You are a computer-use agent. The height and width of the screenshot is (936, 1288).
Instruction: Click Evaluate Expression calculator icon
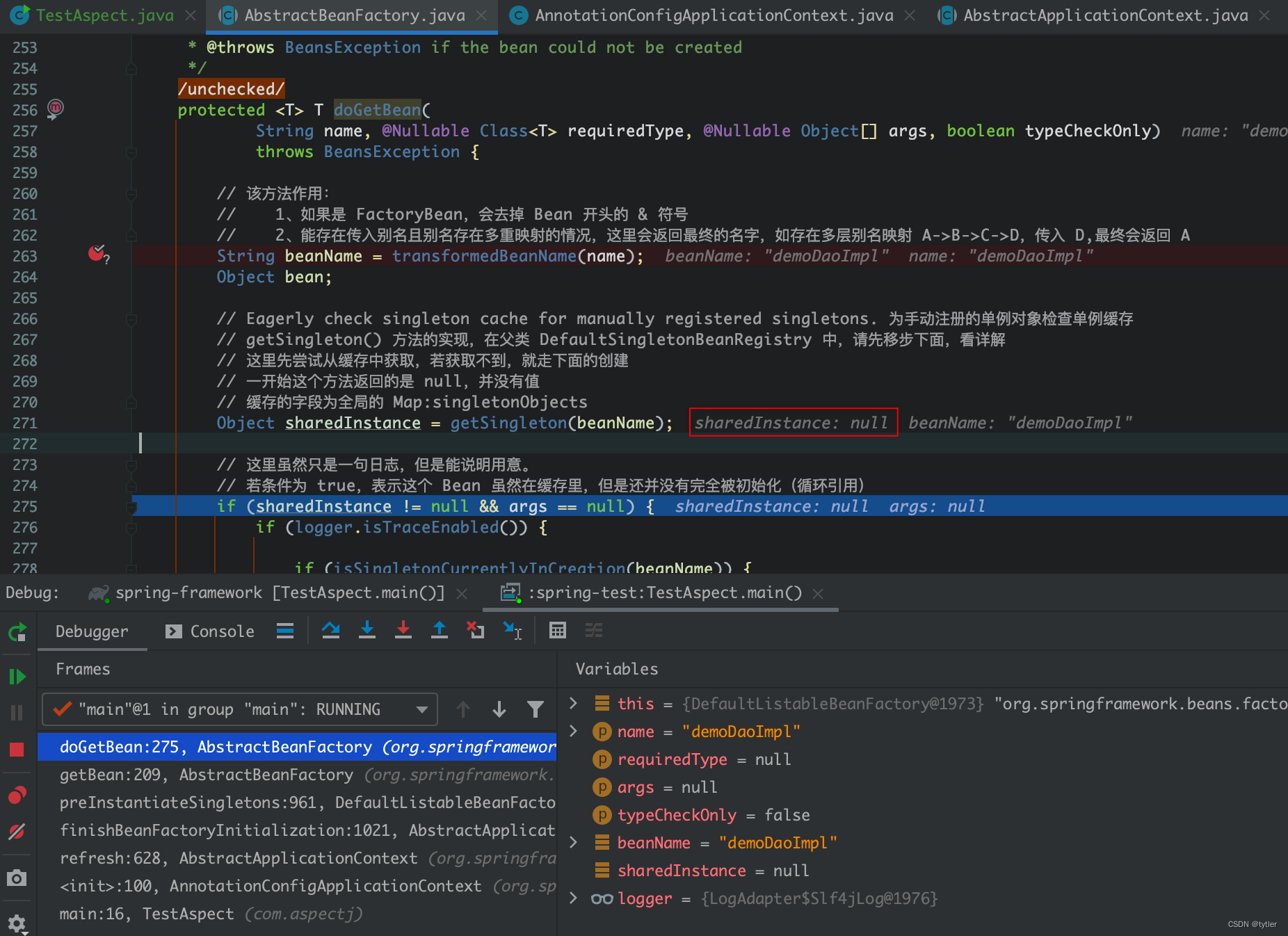(x=558, y=631)
